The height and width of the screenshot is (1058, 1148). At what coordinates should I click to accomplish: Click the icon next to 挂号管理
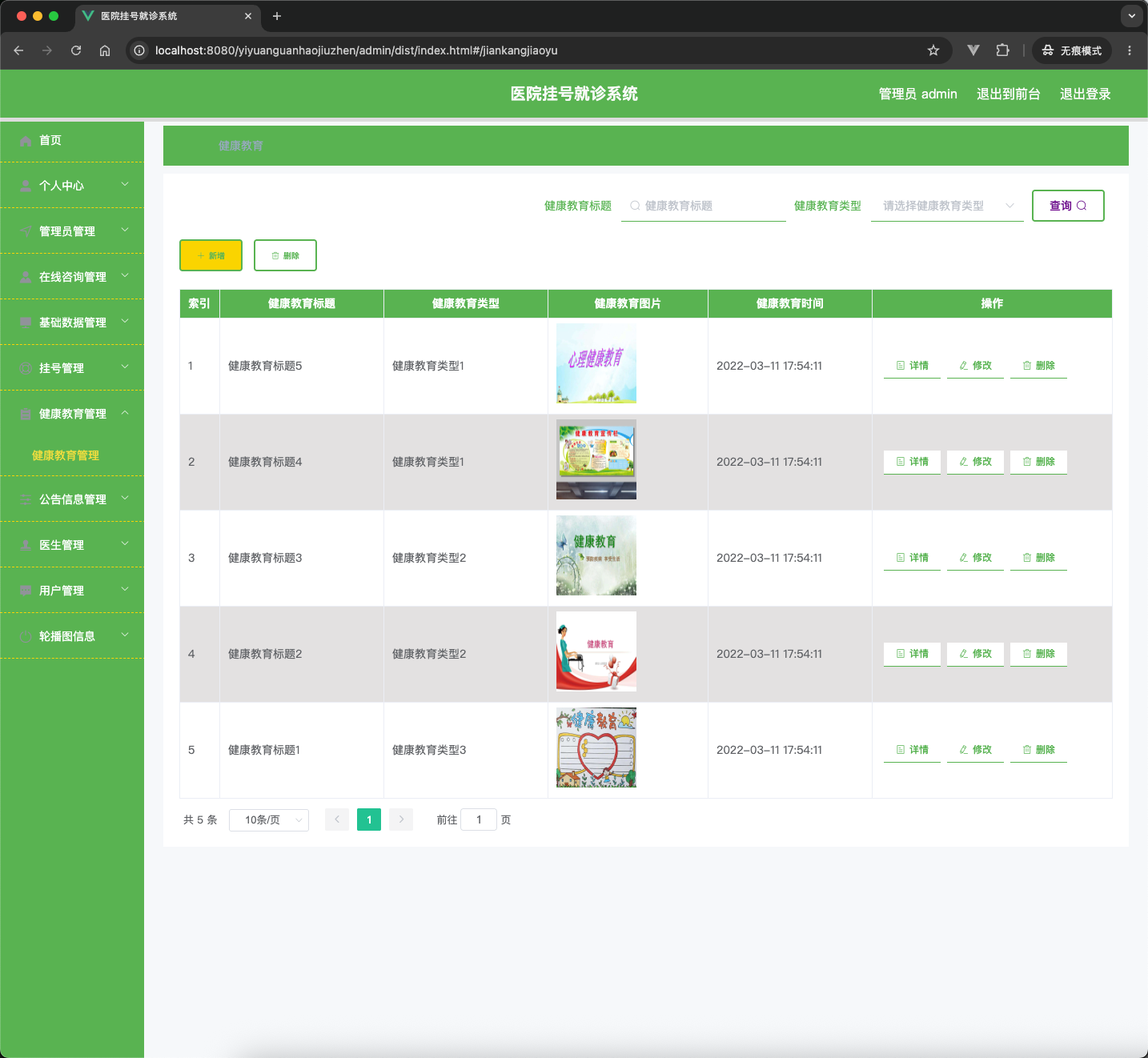point(26,368)
